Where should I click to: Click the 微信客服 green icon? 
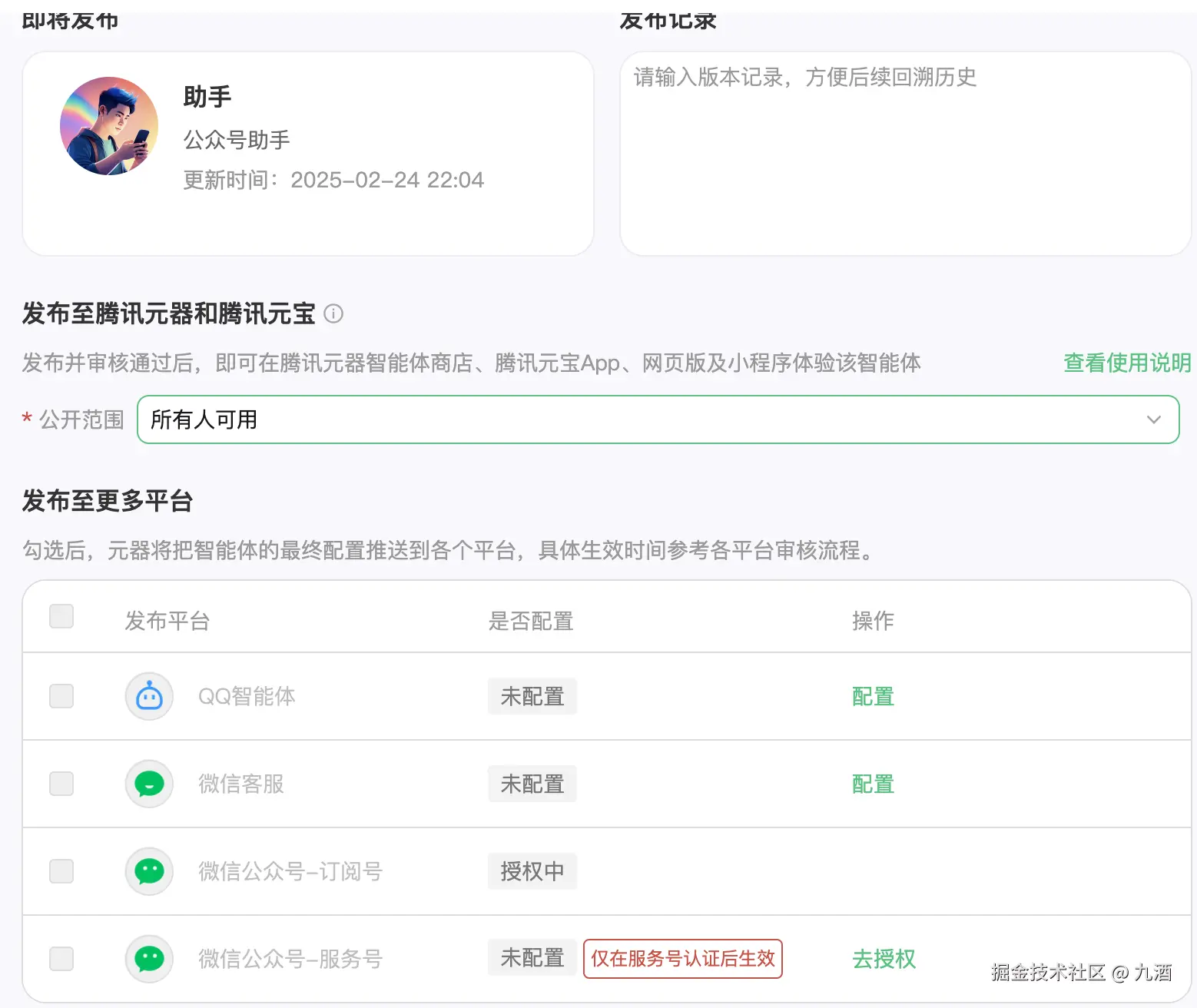tap(149, 784)
